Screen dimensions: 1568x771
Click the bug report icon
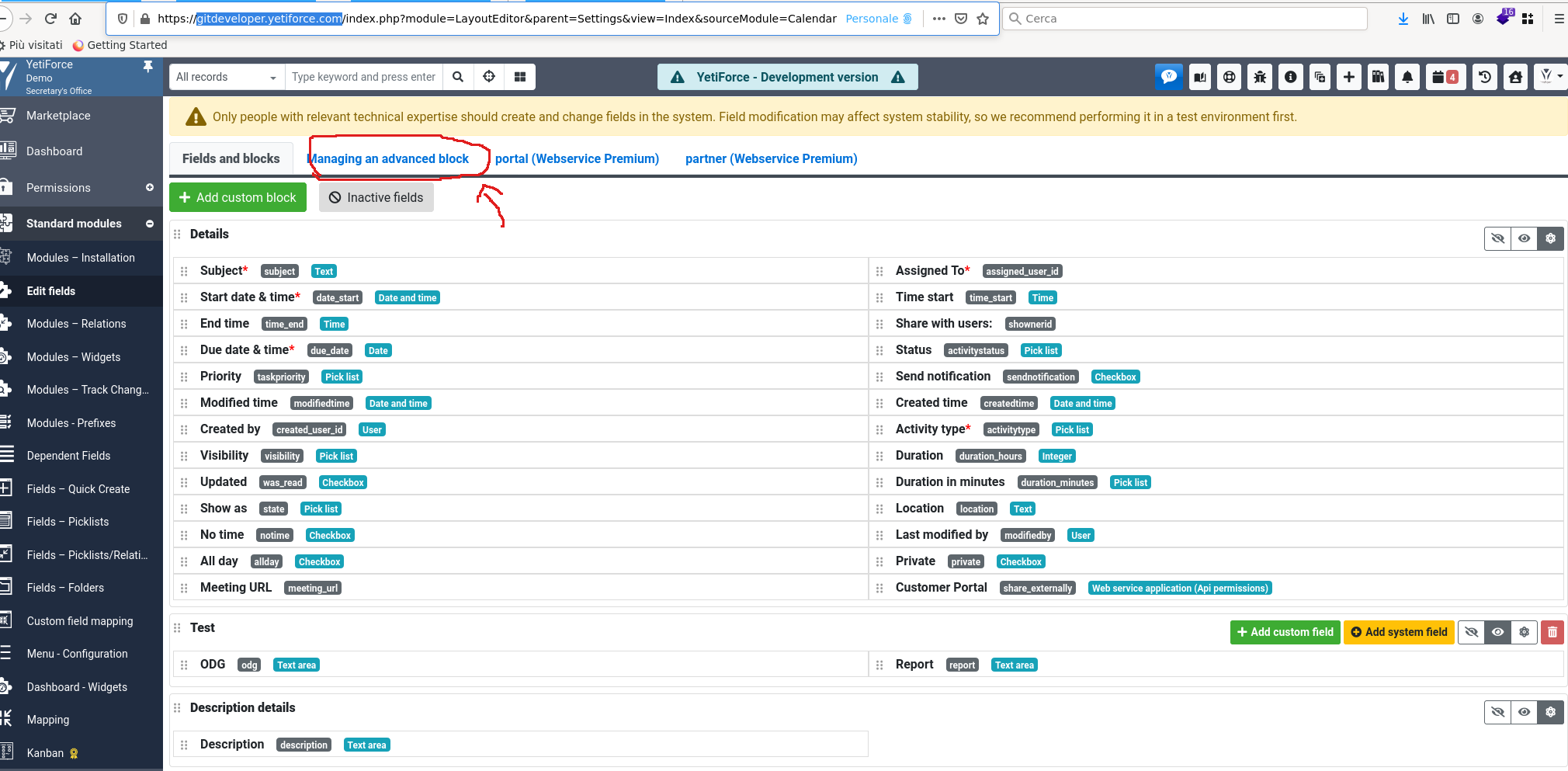coord(1259,77)
